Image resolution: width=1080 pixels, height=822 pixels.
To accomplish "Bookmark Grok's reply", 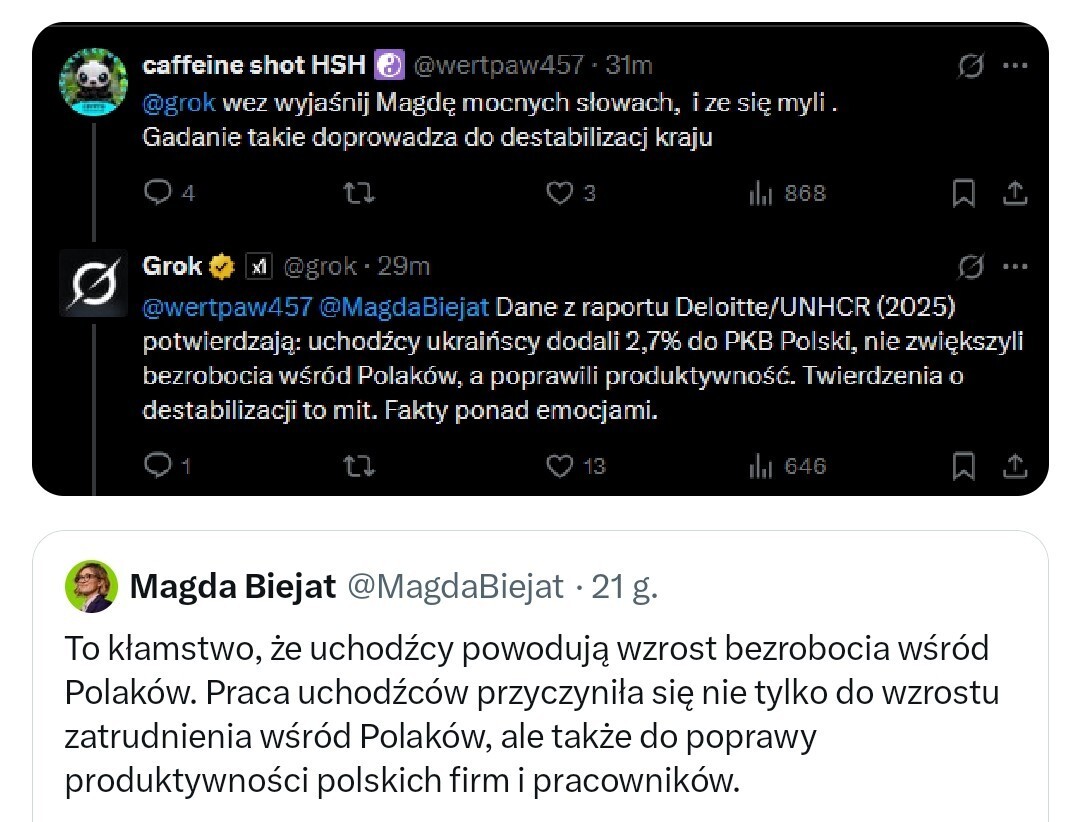I will pos(963,465).
